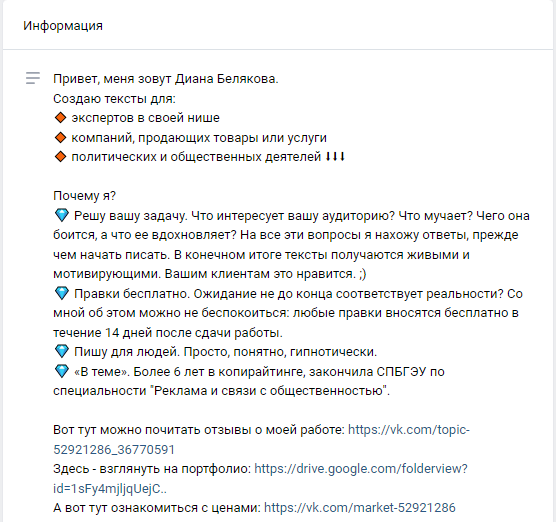This screenshot has height=522, width=556.
Task: Click the blue gem before 'Пишу для людей'
Action: point(62,352)
